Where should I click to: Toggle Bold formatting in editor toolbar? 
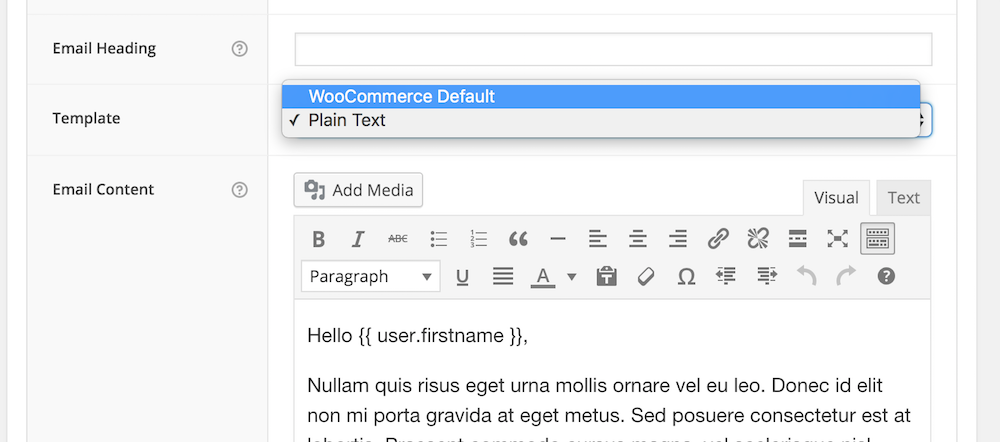point(318,239)
